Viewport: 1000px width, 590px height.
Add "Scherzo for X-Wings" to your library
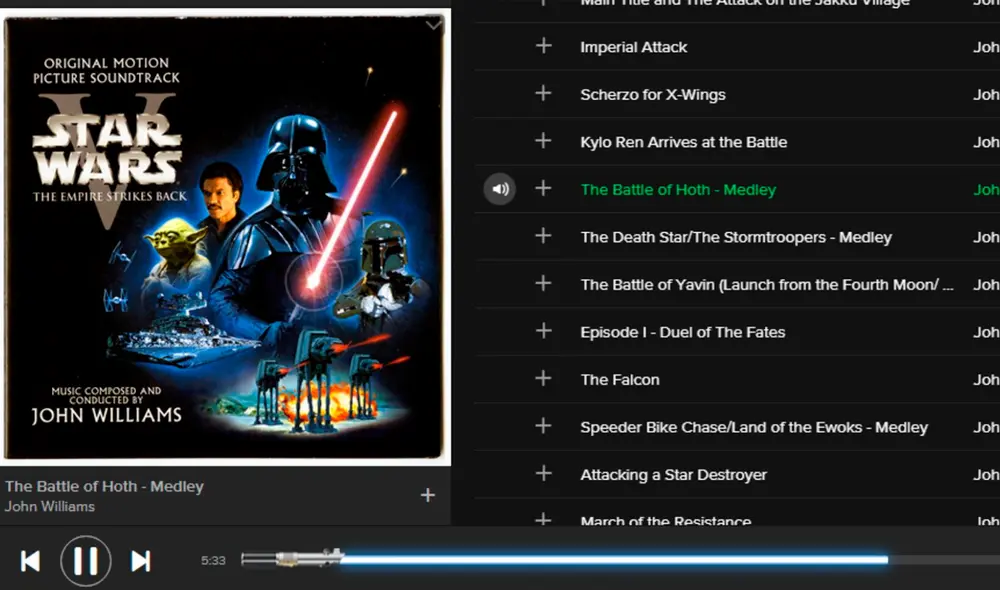(543, 94)
